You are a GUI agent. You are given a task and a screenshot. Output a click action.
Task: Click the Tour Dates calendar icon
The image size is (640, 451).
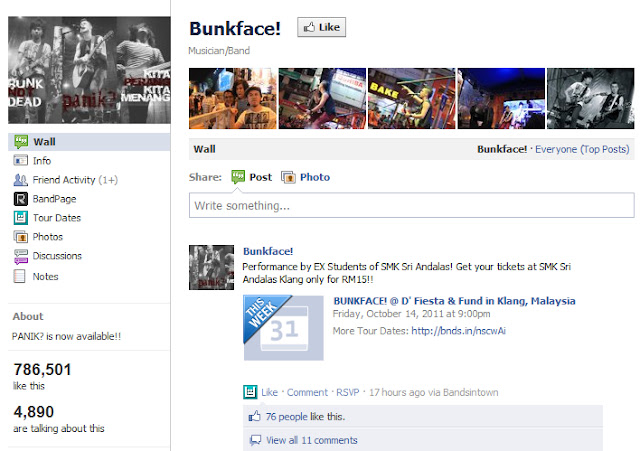pos(21,218)
